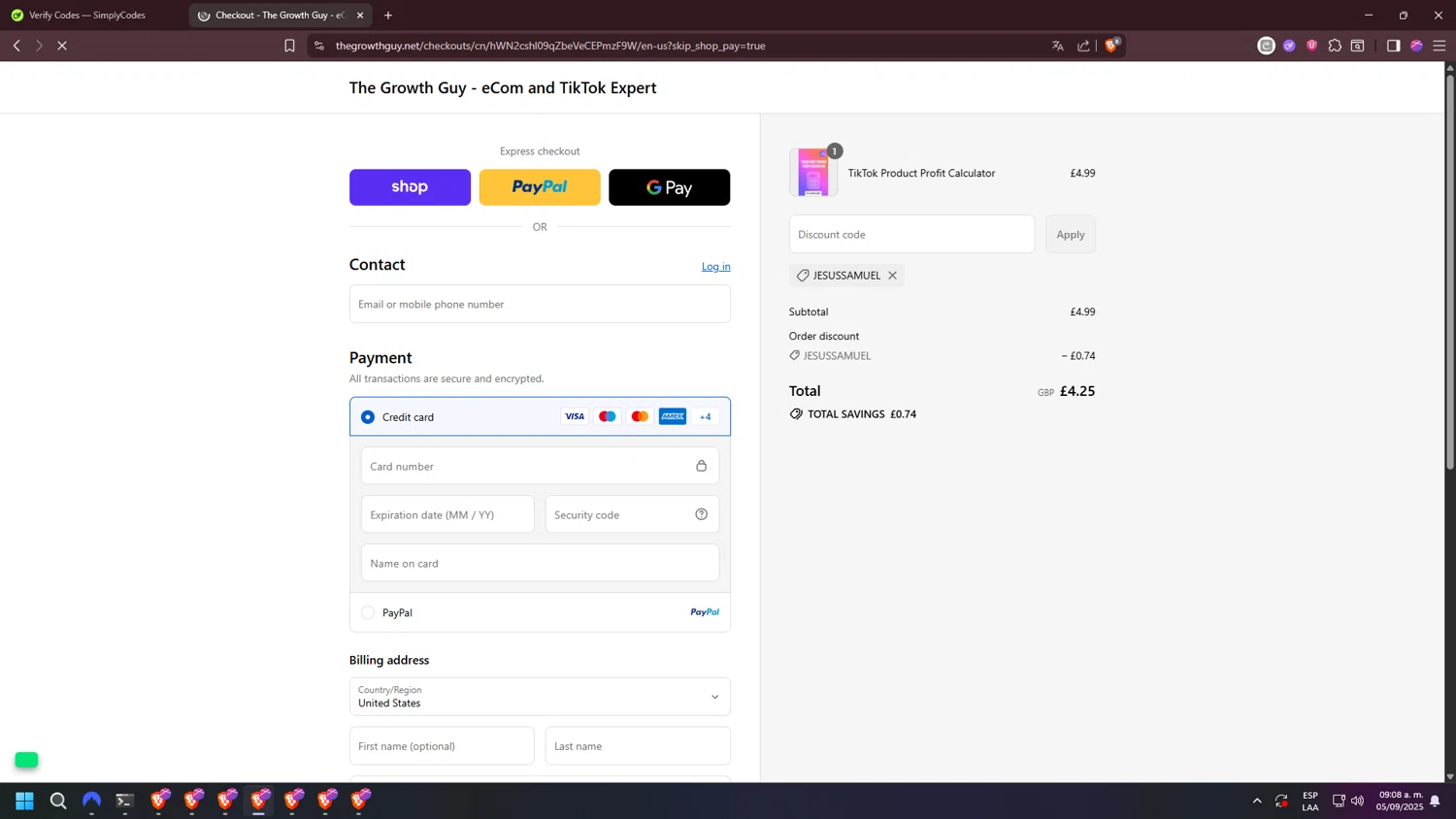The image size is (1456, 819).
Task: Click the Expiration date field
Action: click(x=447, y=514)
